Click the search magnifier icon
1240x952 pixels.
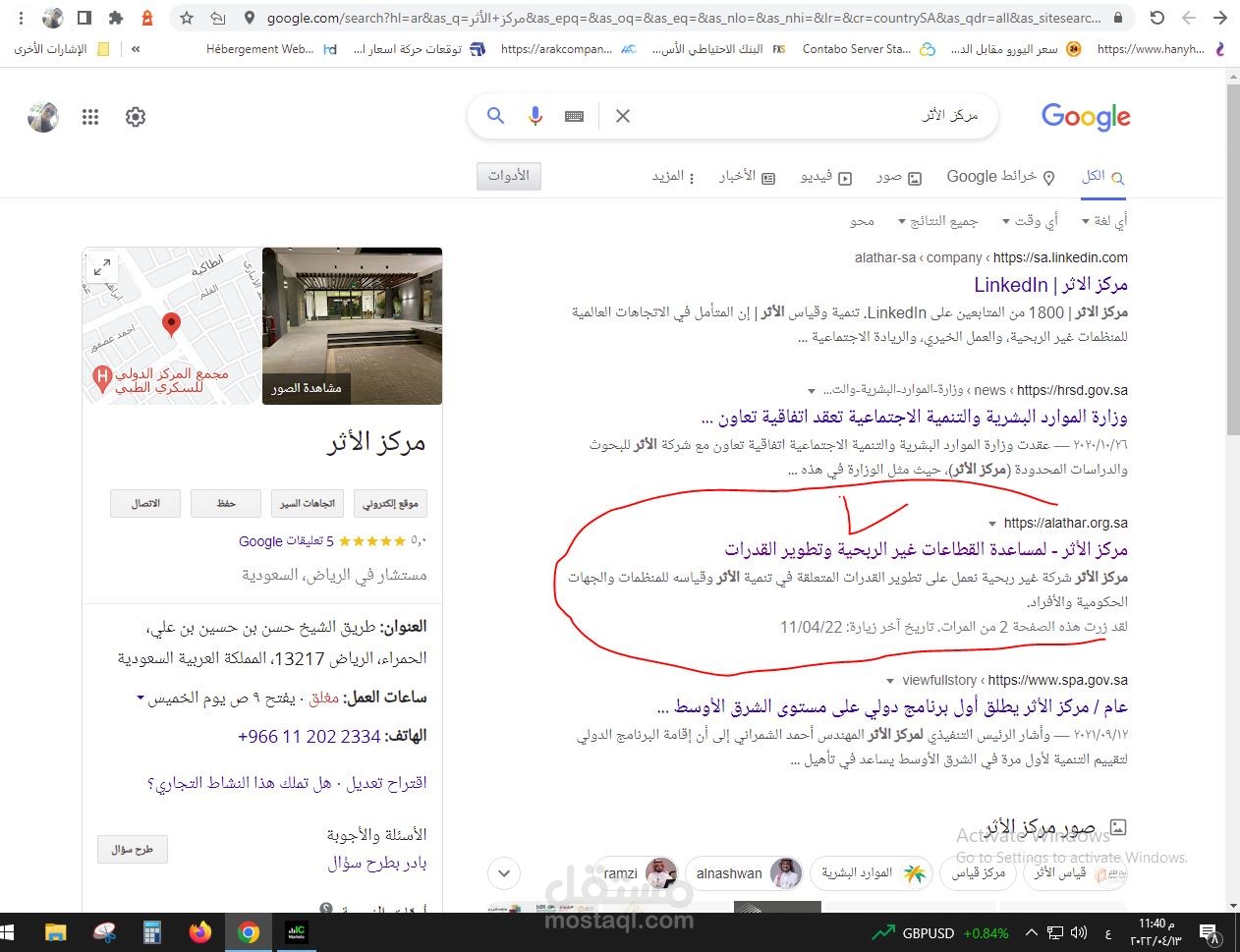tap(495, 116)
